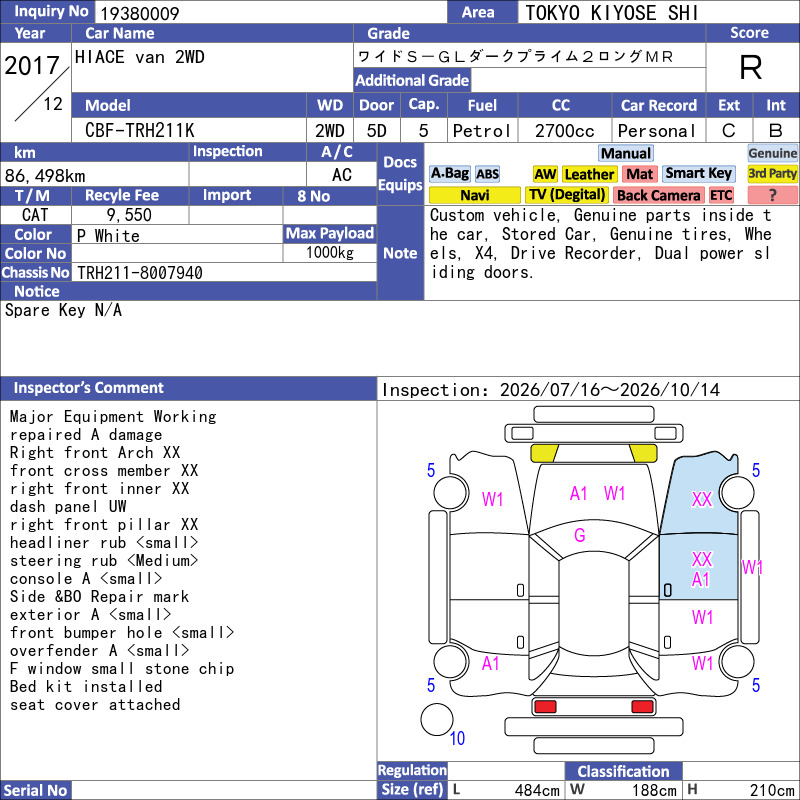Click the W1 mark on left front fender
This screenshot has height=800, width=800.
click(492, 498)
